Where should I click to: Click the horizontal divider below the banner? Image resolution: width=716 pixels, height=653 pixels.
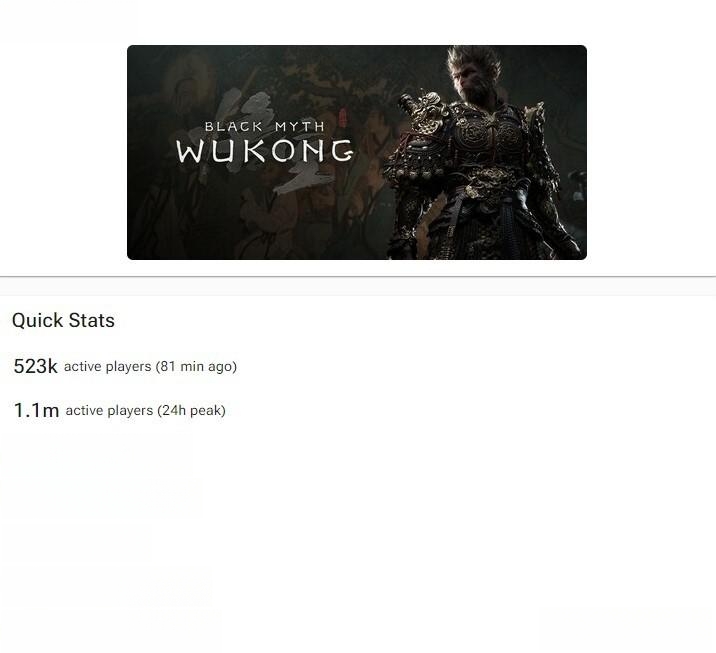(x=358, y=276)
